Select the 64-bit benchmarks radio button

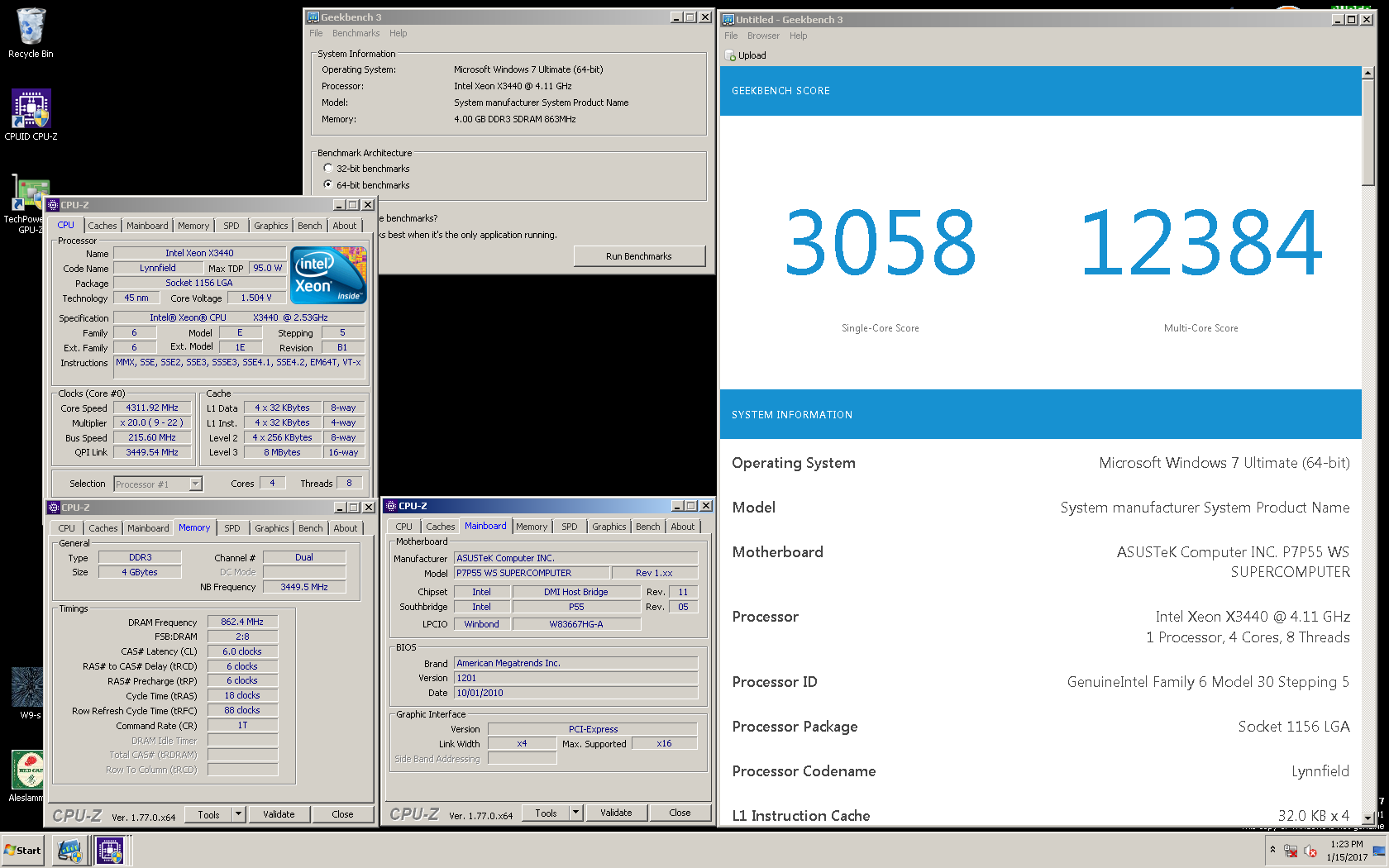coord(328,184)
